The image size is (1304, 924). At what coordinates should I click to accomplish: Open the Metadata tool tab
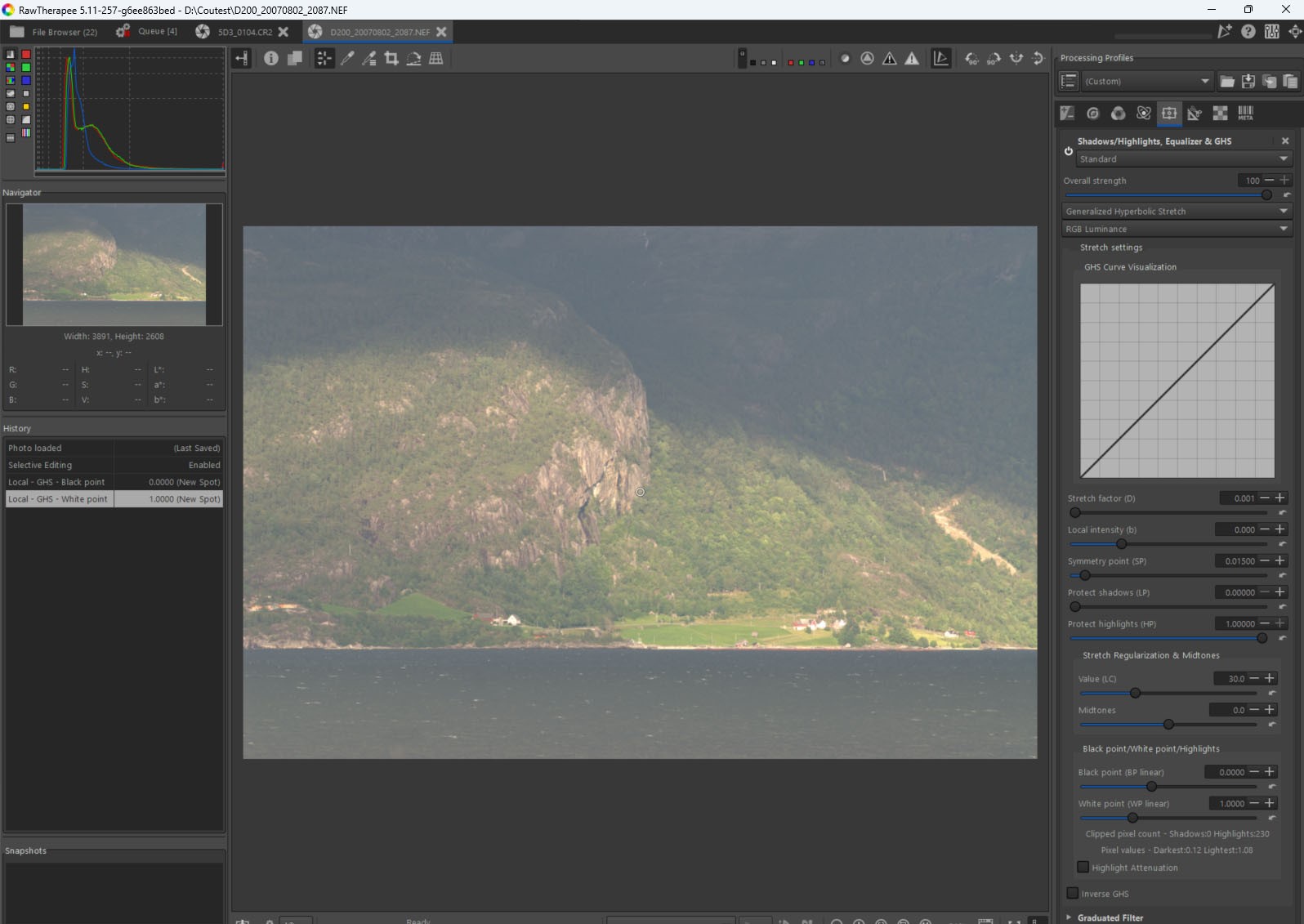(1245, 114)
